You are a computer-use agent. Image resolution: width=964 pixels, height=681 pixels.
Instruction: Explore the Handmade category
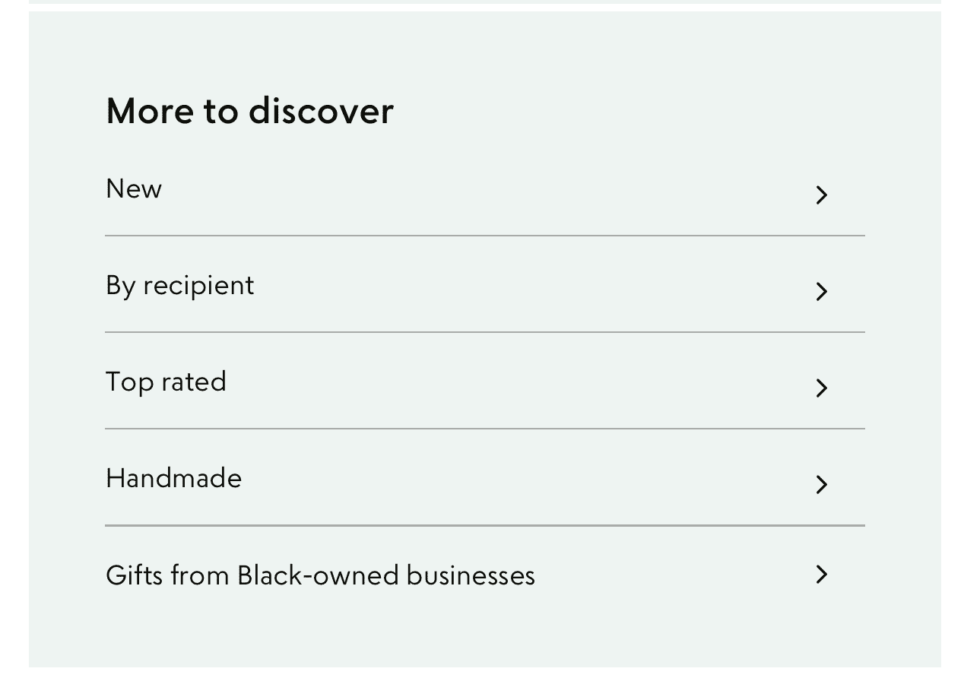pyautogui.click(x=173, y=478)
